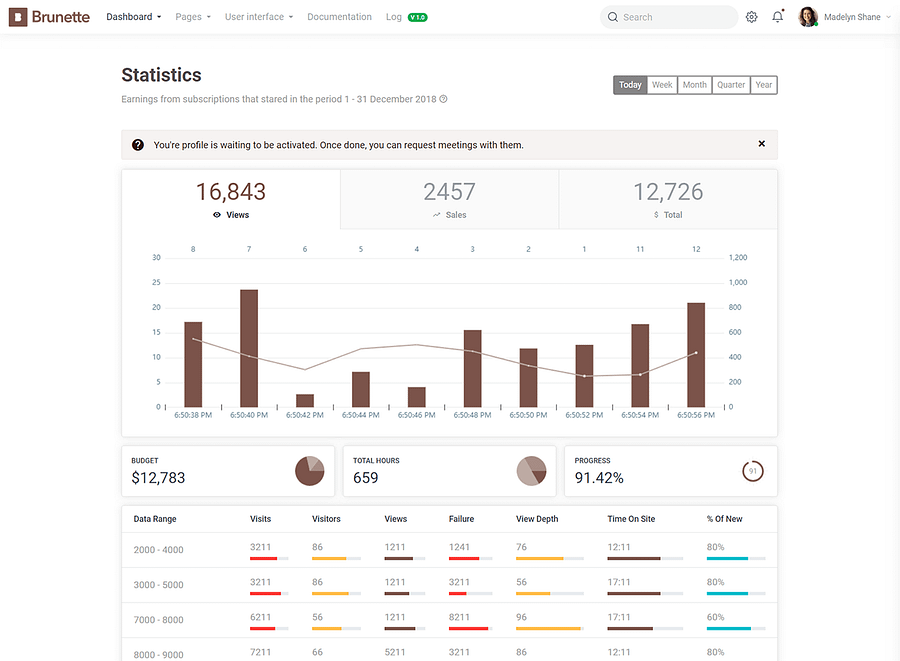Switch the period to Week
The image size is (900, 661).
coord(662,85)
